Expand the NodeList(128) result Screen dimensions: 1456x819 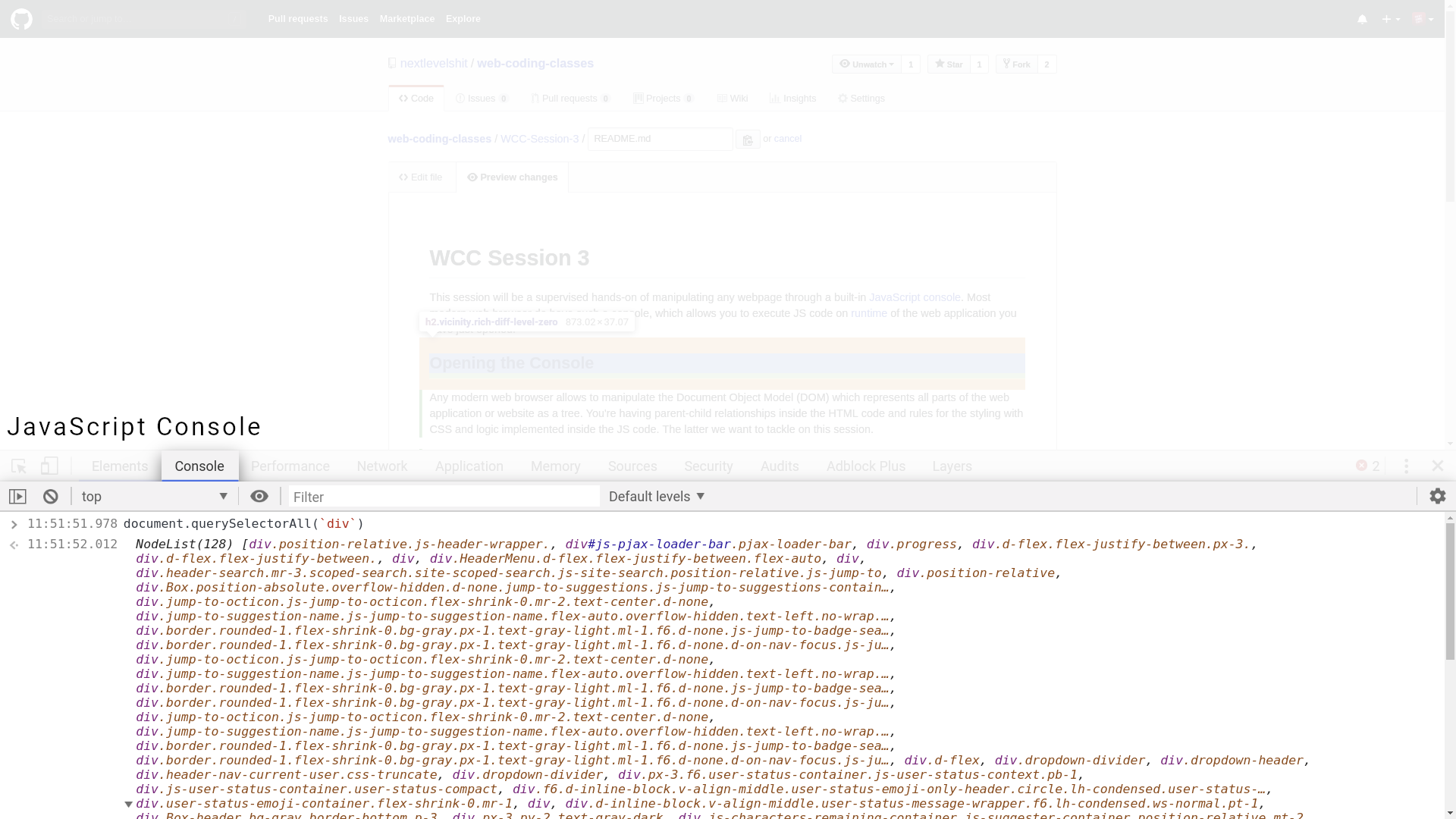(x=128, y=805)
